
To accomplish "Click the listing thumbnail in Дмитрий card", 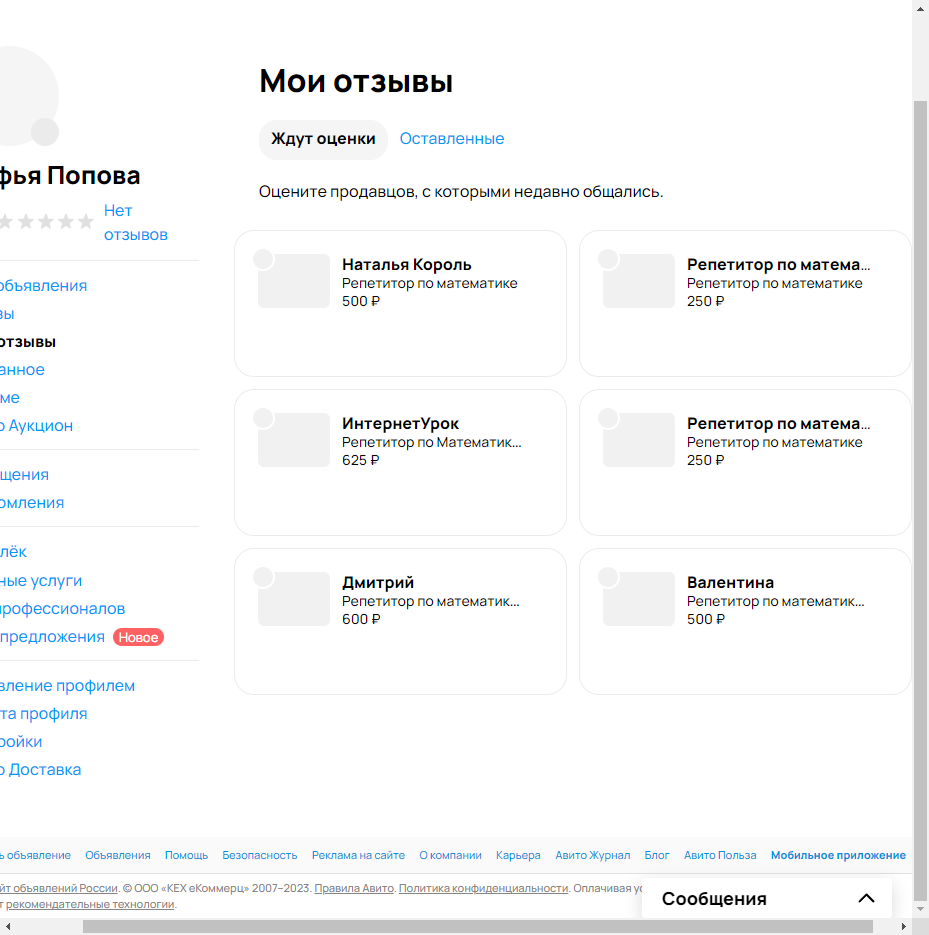I will point(294,599).
